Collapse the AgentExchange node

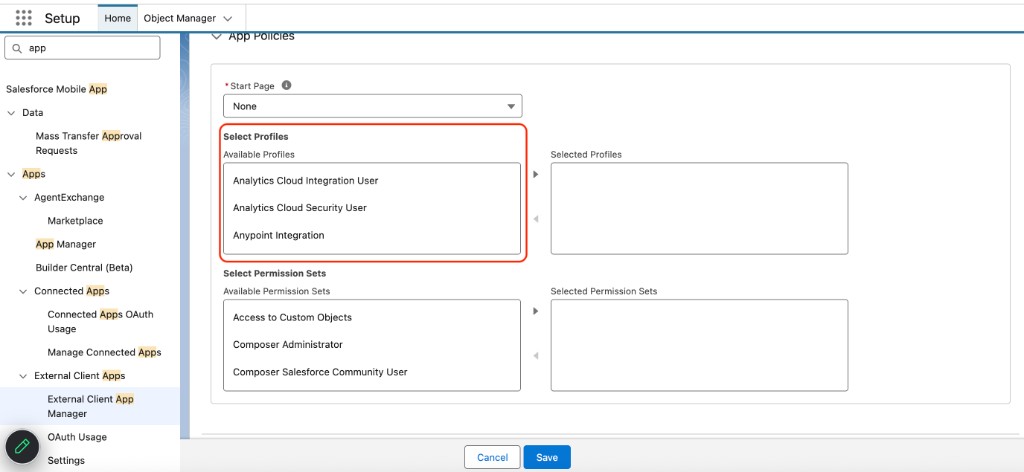click(23, 198)
